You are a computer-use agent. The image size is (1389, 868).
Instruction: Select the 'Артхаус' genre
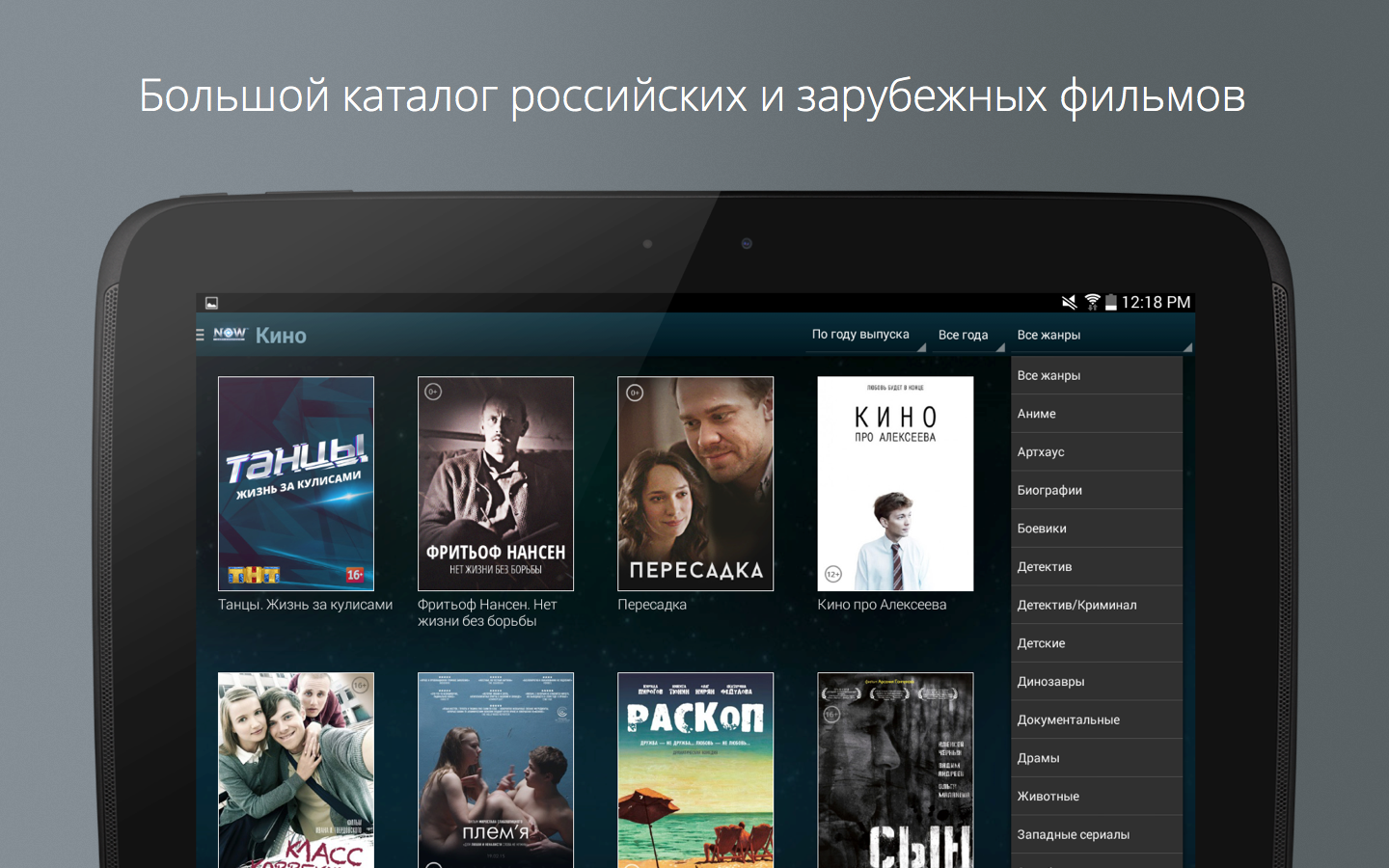click(x=1097, y=451)
